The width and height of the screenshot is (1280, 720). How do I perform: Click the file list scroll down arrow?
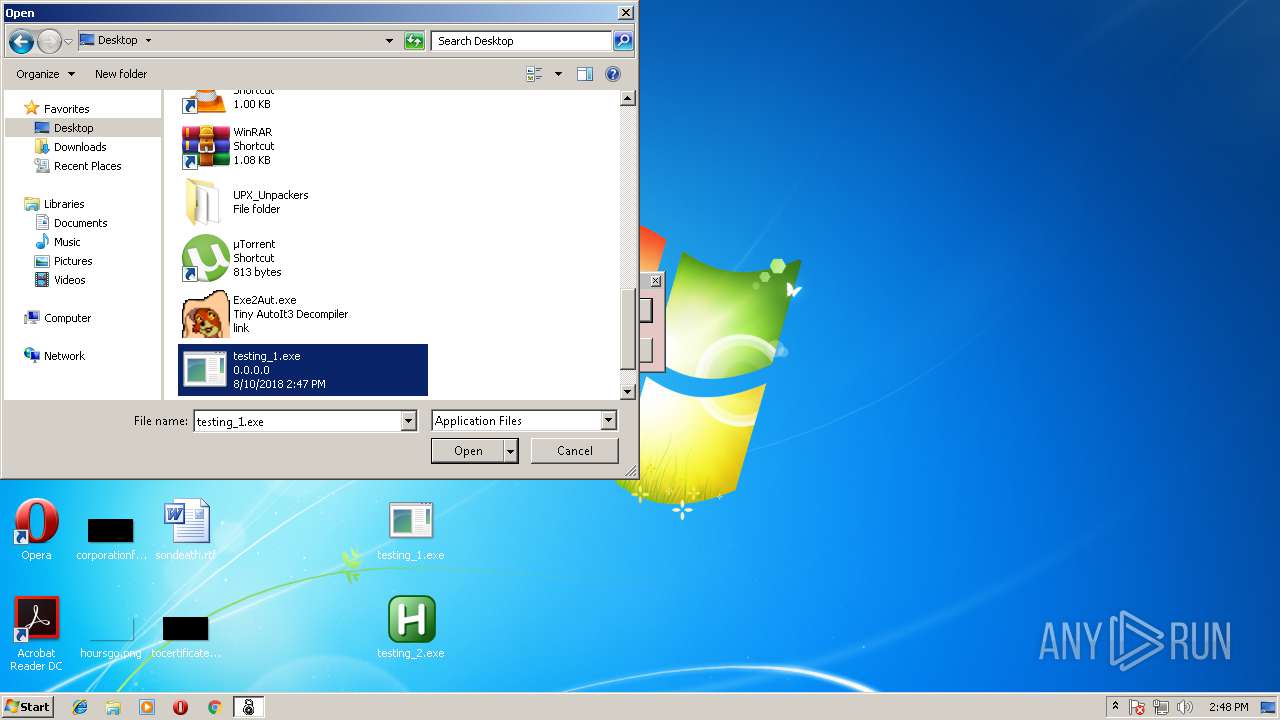tap(628, 393)
